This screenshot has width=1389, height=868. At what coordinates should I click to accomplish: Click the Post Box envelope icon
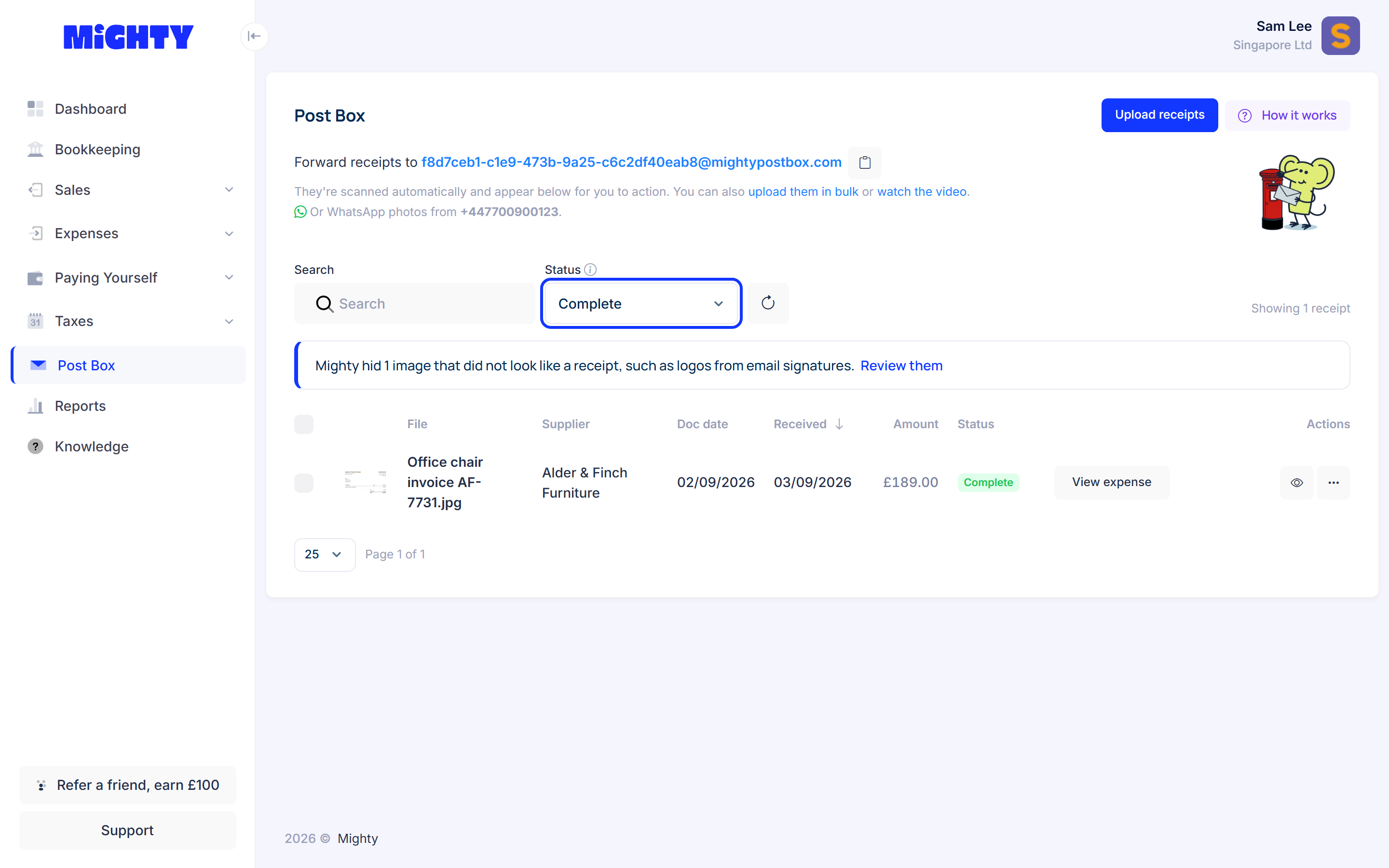tap(39, 365)
